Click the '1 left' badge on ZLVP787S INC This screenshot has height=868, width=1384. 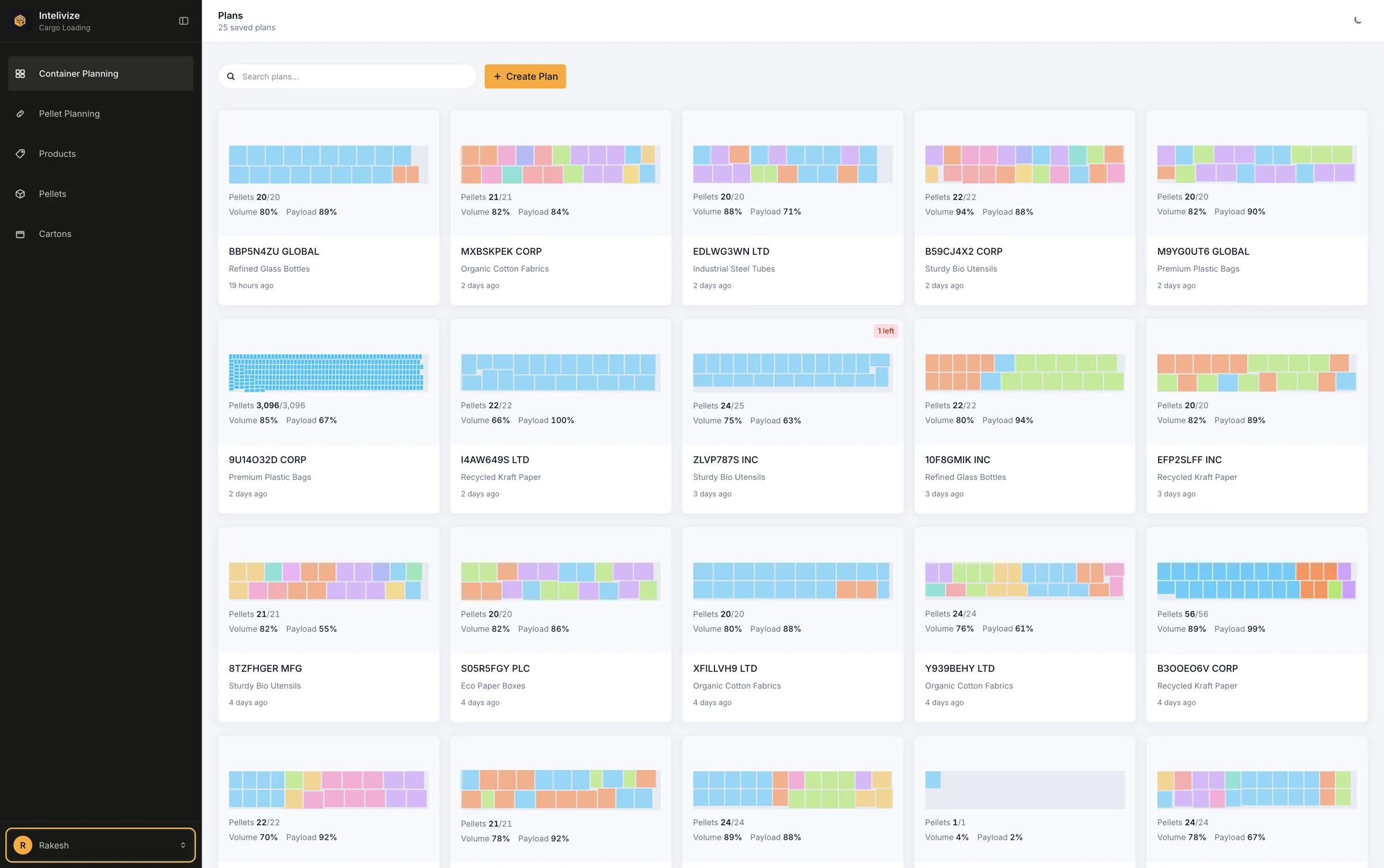[x=886, y=331]
